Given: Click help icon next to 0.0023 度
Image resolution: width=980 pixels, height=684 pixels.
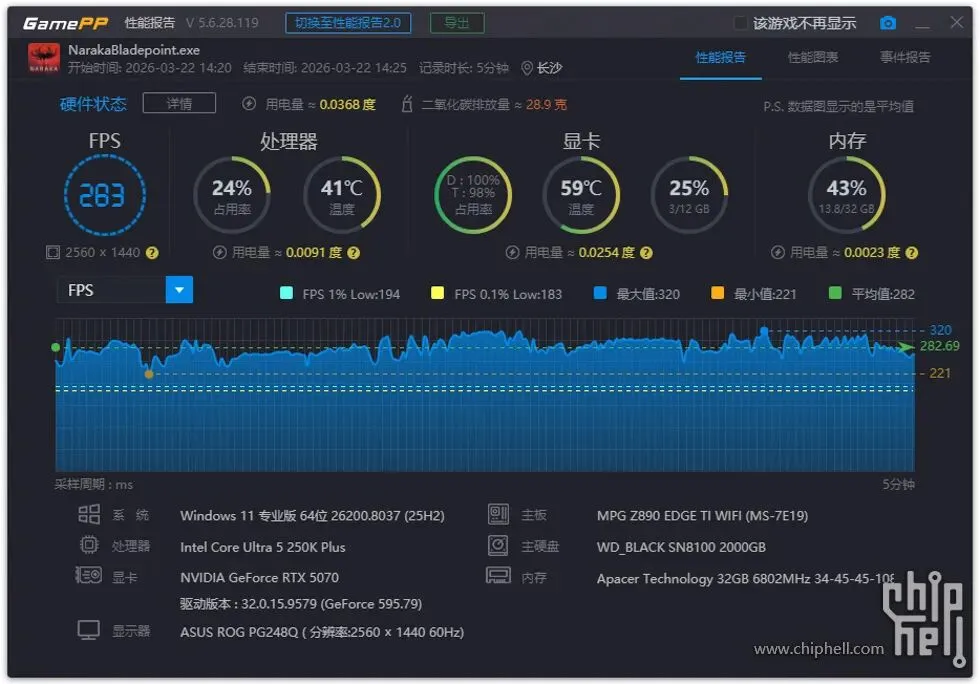Looking at the screenshot, I should (912, 253).
